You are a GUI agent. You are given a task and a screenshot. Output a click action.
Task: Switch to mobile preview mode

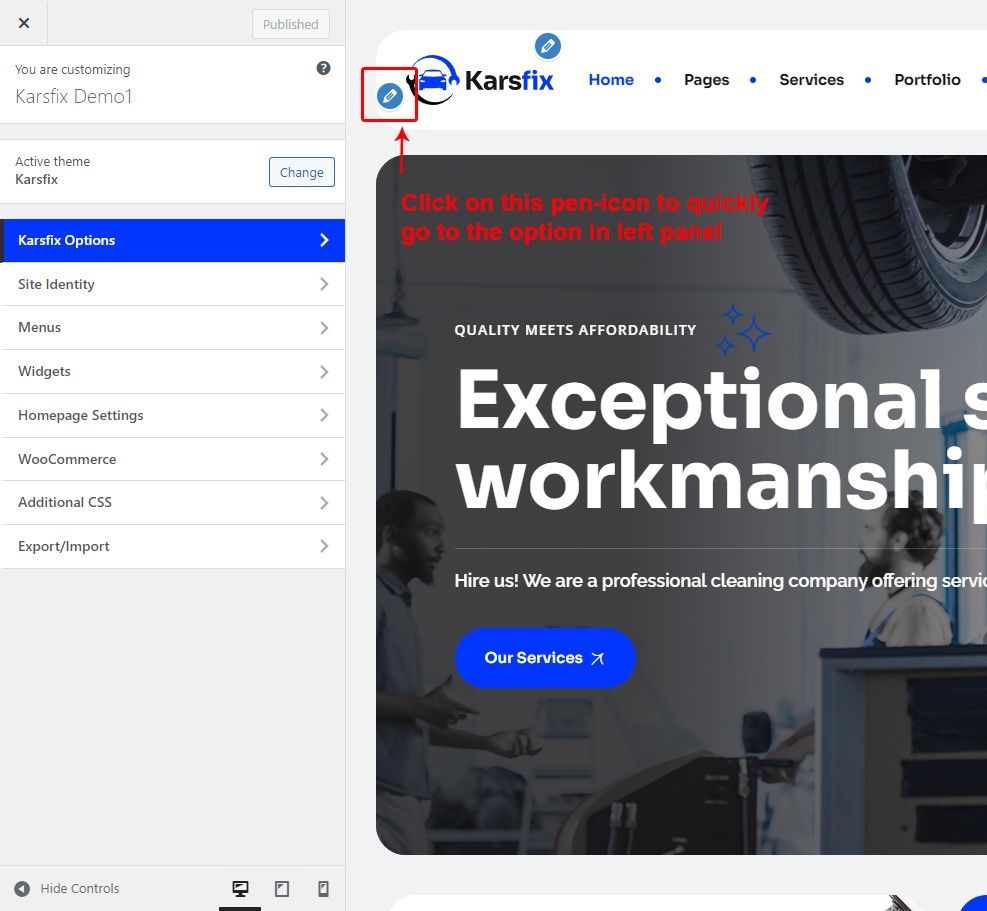click(x=323, y=888)
